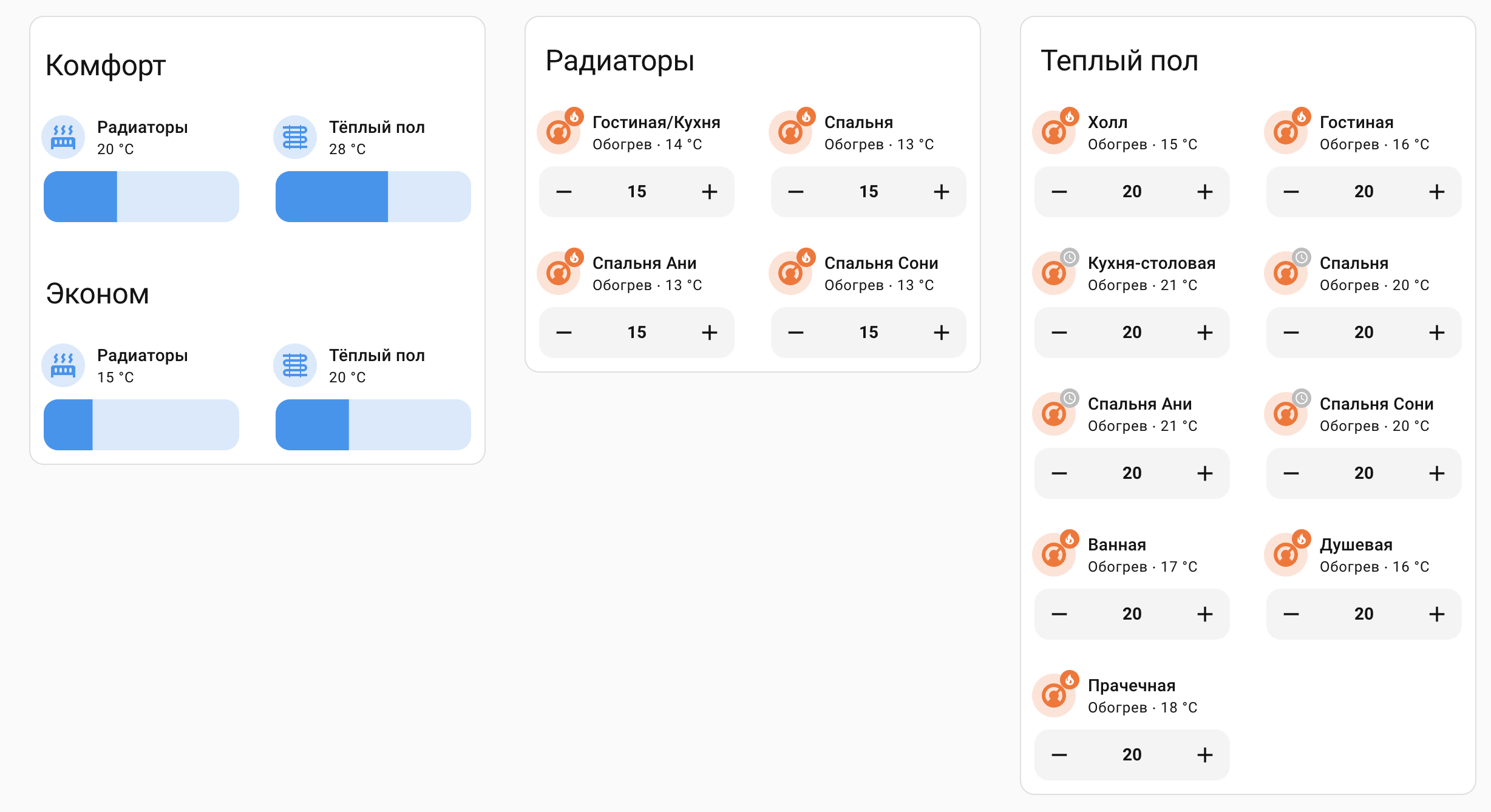The image size is (1491, 812).
Task: Select the Прачечная thermostat icon
Action: tap(1055, 695)
